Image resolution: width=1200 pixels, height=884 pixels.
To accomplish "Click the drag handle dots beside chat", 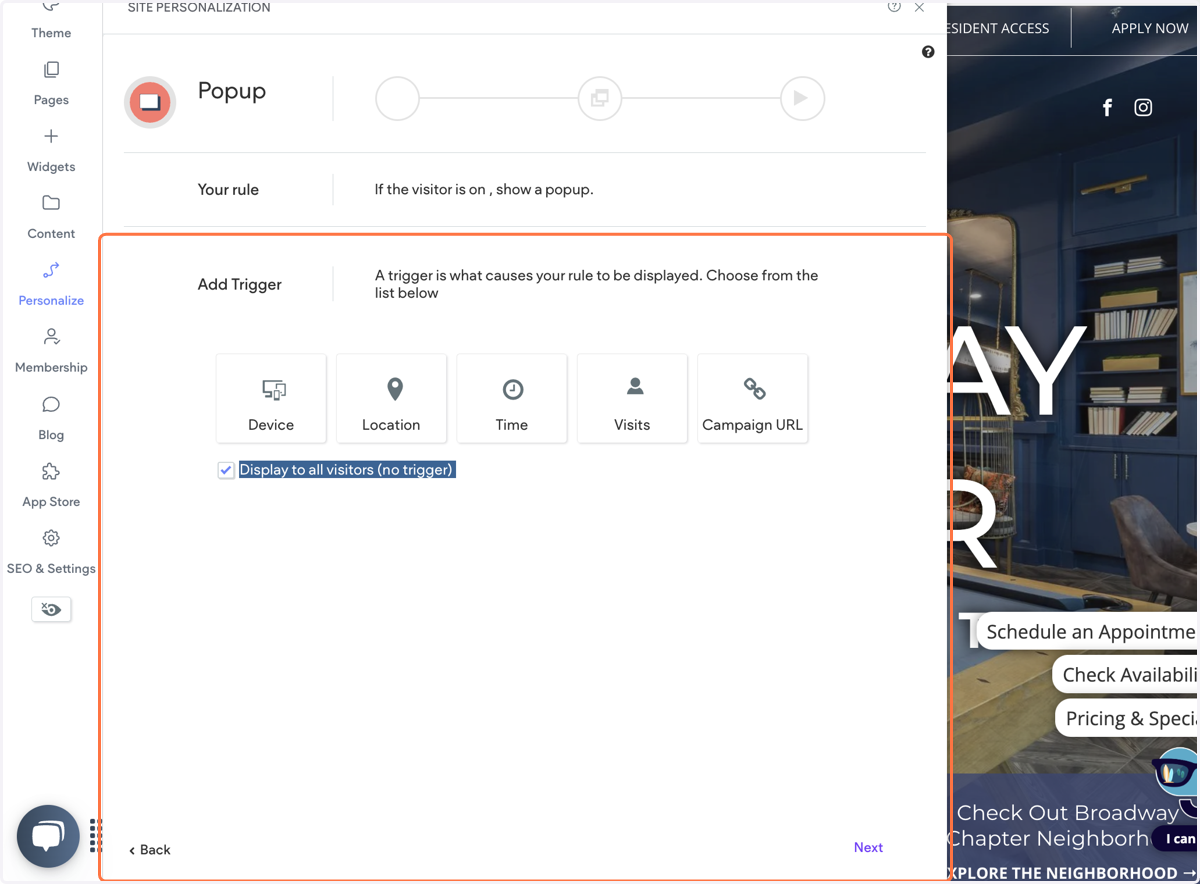I will (95, 836).
